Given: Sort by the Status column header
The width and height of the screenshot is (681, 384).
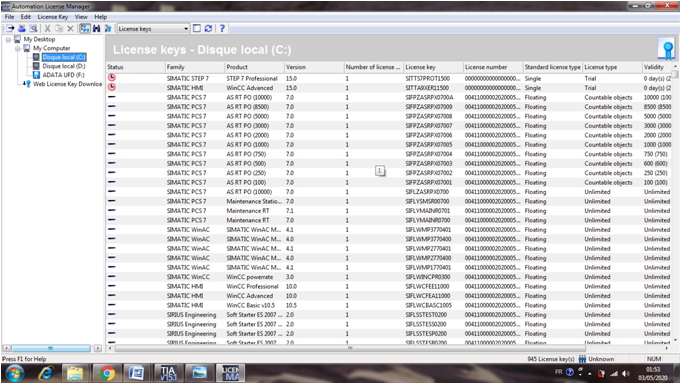Looking at the screenshot, I should pyautogui.click(x=136, y=67).
